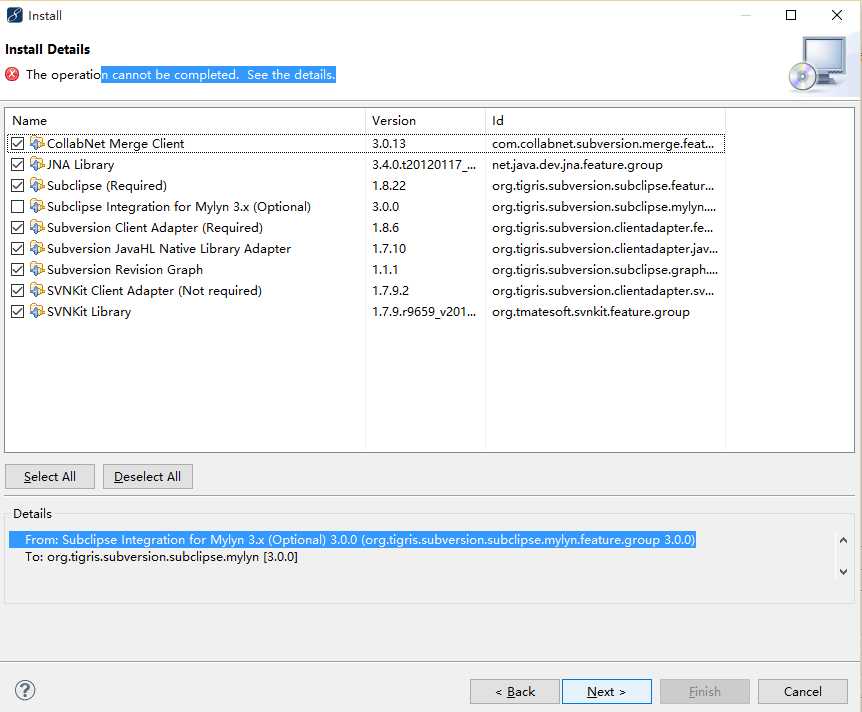Go back with the < Back button
This screenshot has height=712, width=862.
(x=515, y=692)
